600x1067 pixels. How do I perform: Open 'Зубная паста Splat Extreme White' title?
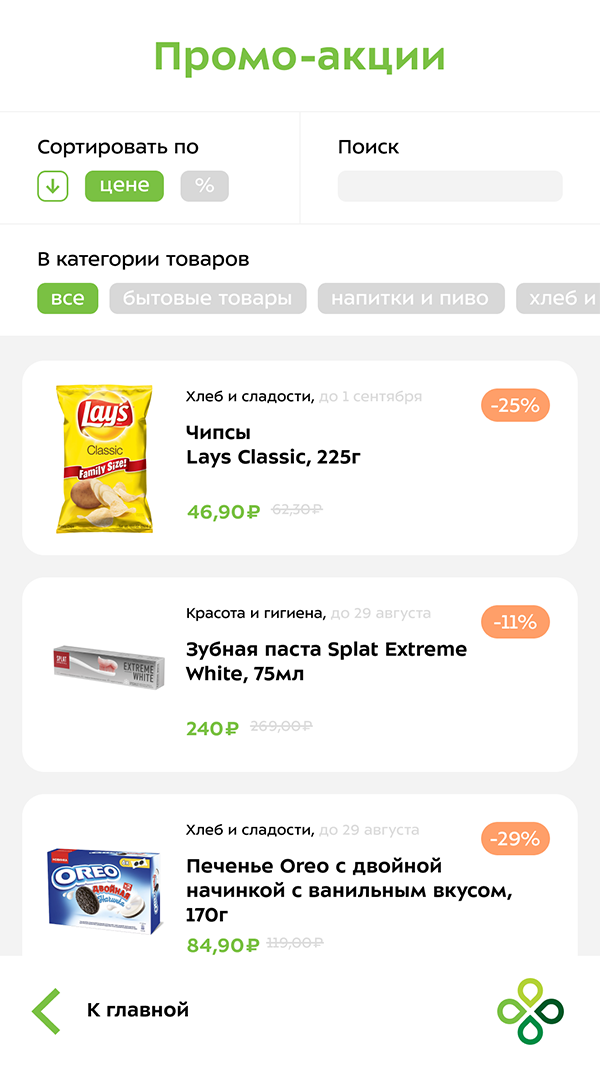coord(326,662)
